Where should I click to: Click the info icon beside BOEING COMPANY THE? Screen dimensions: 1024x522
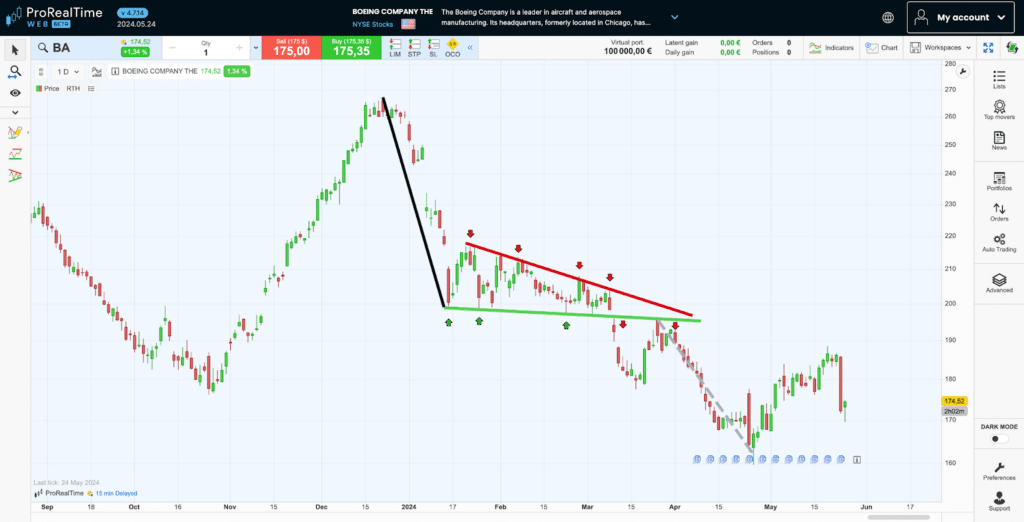click(115, 71)
